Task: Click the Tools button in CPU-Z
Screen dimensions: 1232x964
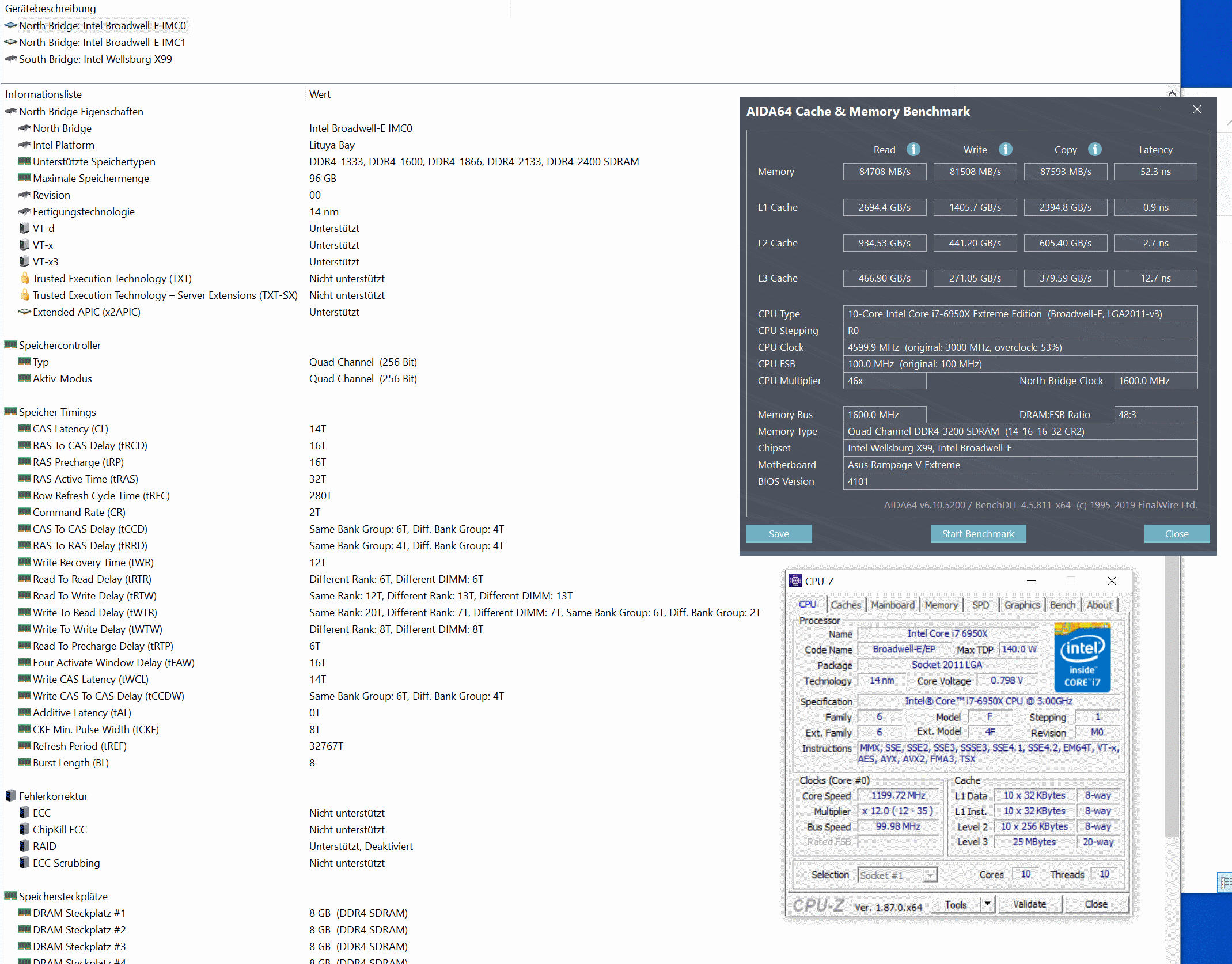Action: click(x=956, y=904)
